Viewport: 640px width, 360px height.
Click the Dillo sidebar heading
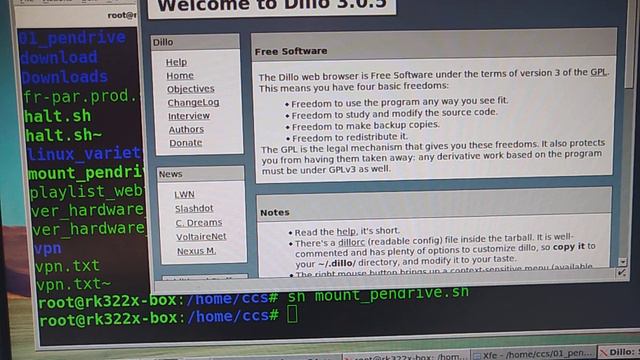(163, 42)
